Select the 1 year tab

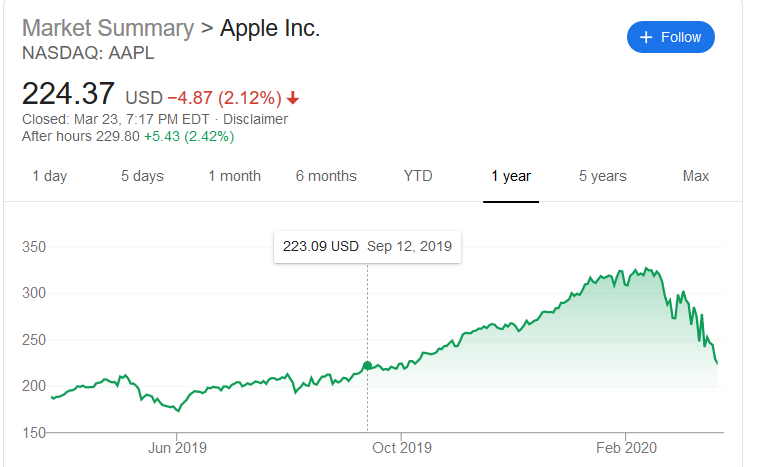[x=511, y=176]
